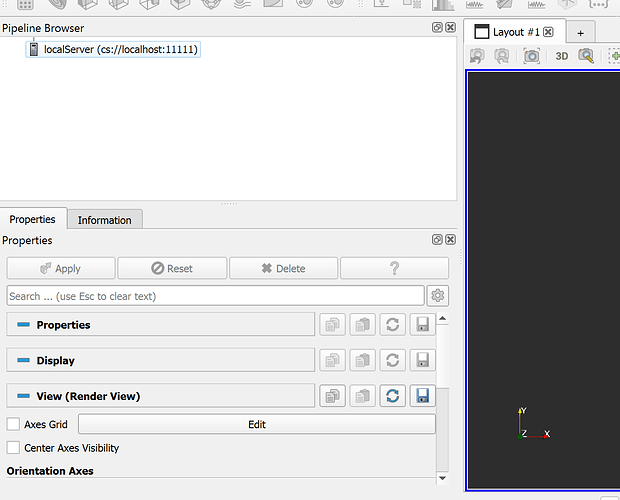This screenshot has width=620, height=500.
Task: Save defaults in View (Render View) row
Action: pos(422,396)
